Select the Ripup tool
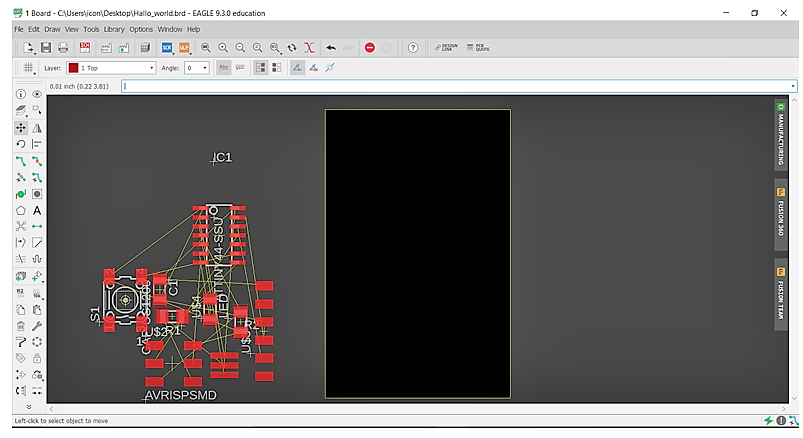 (37, 161)
